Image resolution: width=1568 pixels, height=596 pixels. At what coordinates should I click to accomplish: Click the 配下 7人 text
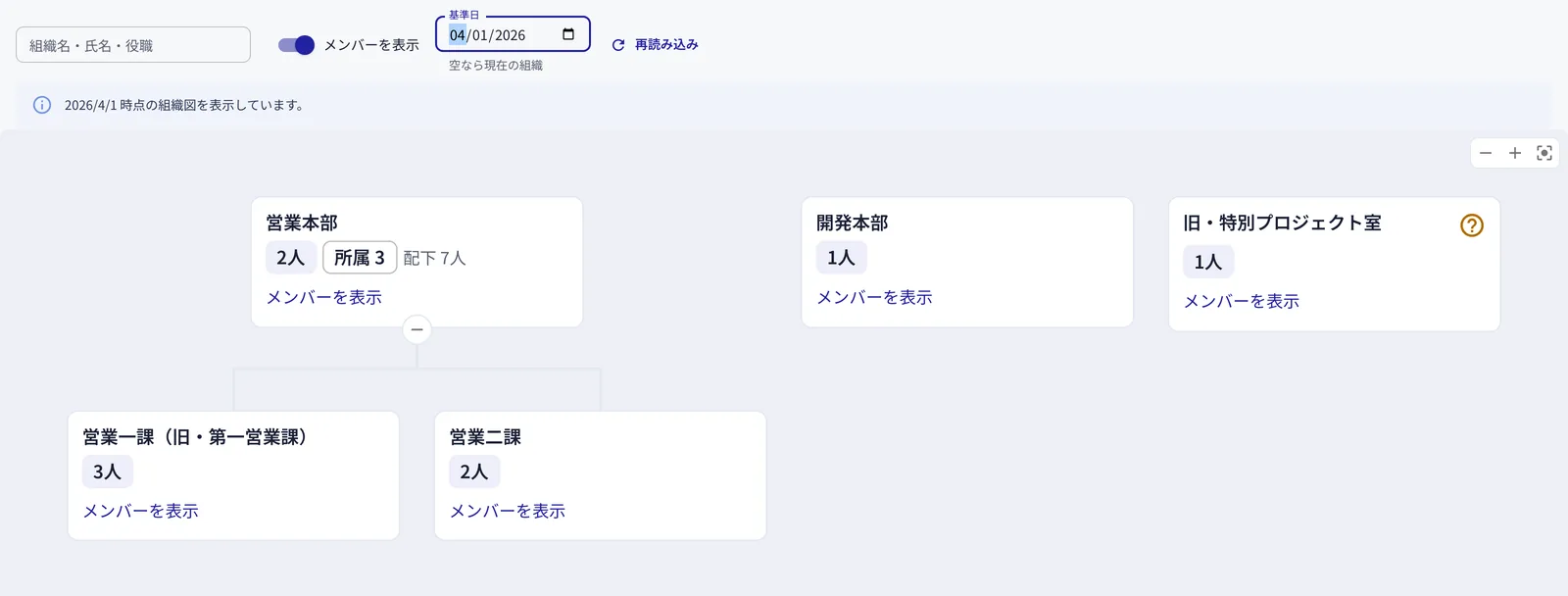434,258
